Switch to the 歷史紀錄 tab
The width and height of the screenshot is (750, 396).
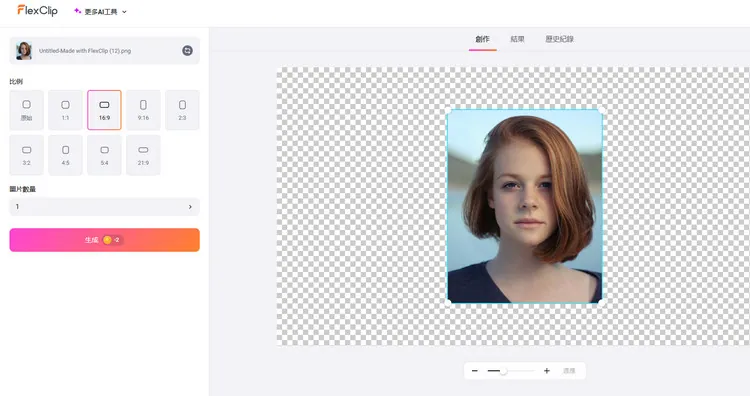(559, 39)
